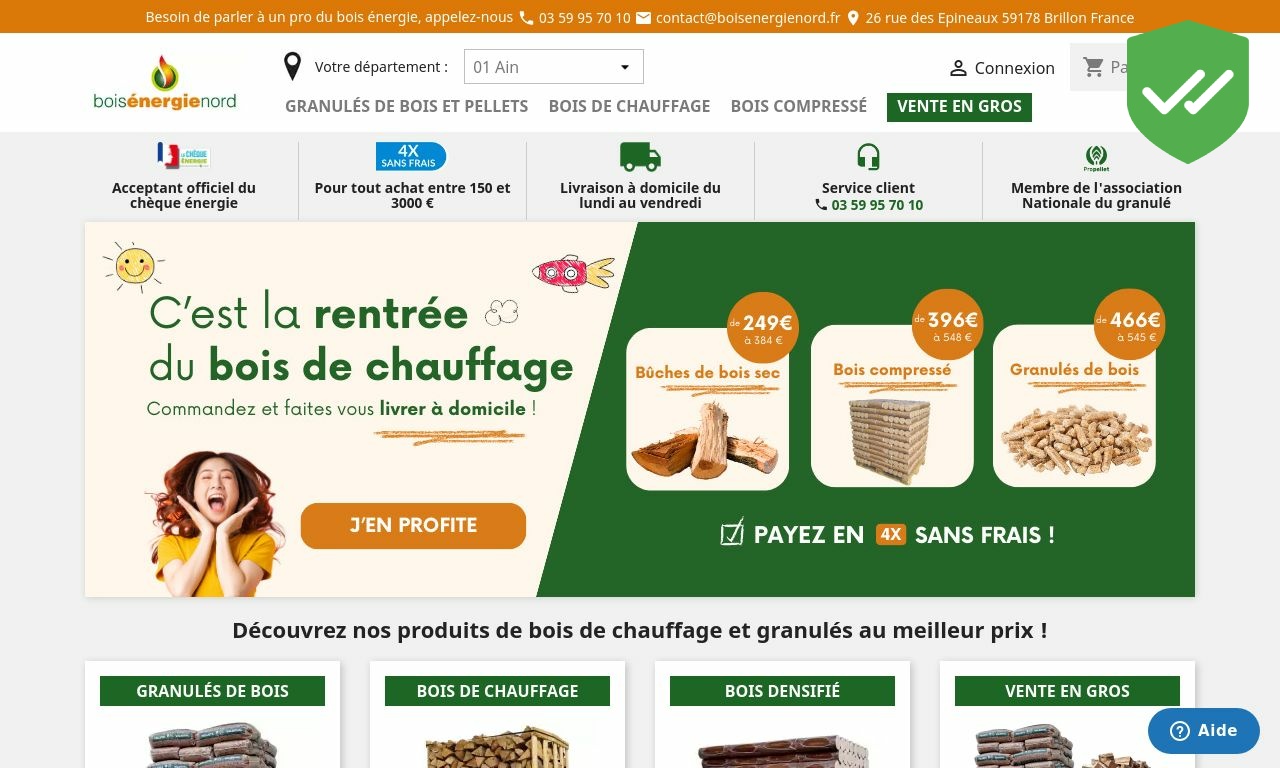The image size is (1280, 768).
Task: Click the green Vente en gros button
Action: 959,107
